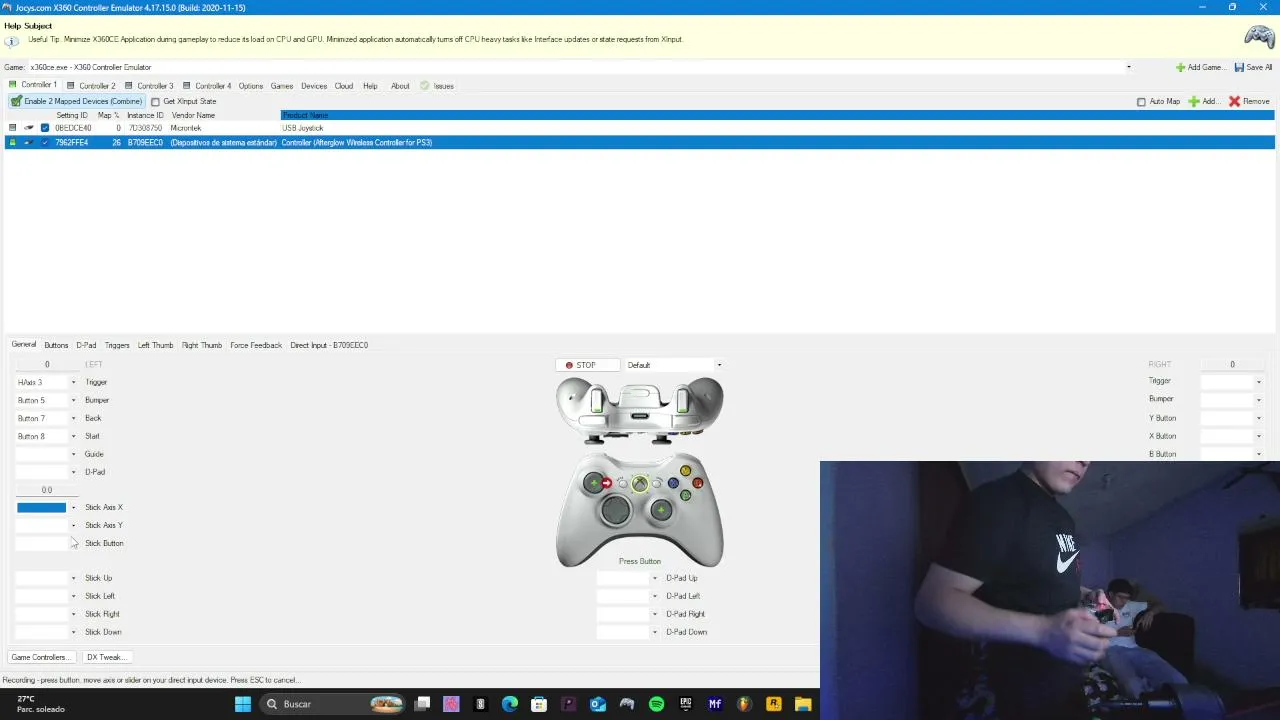
Task: Open Spotify from the taskbar
Action: click(656, 704)
